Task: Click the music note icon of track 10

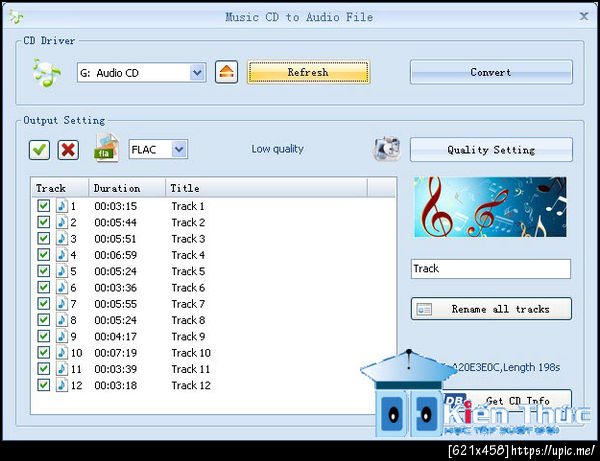Action: coord(62,352)
